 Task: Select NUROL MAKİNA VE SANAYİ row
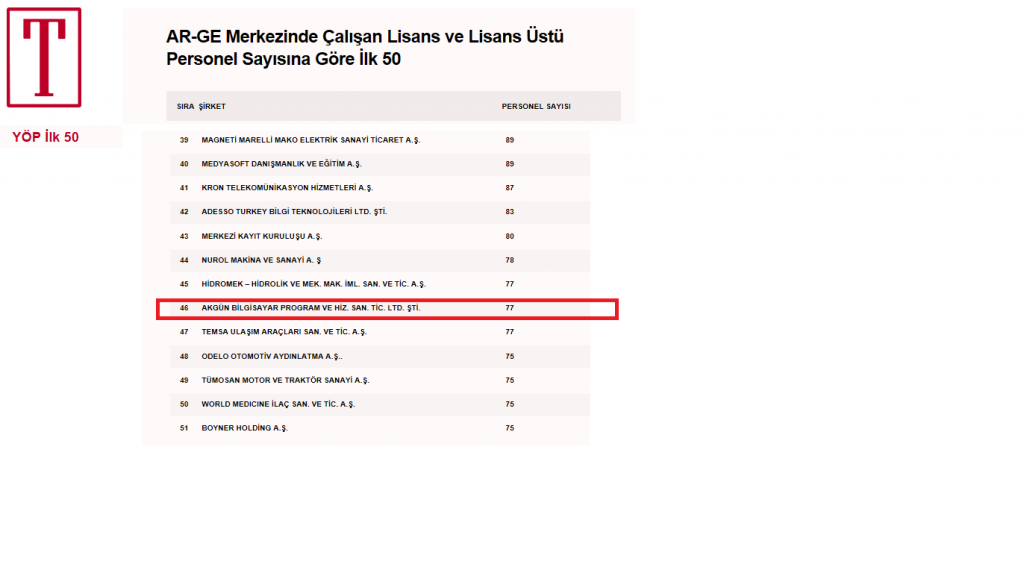click(380, 260)
